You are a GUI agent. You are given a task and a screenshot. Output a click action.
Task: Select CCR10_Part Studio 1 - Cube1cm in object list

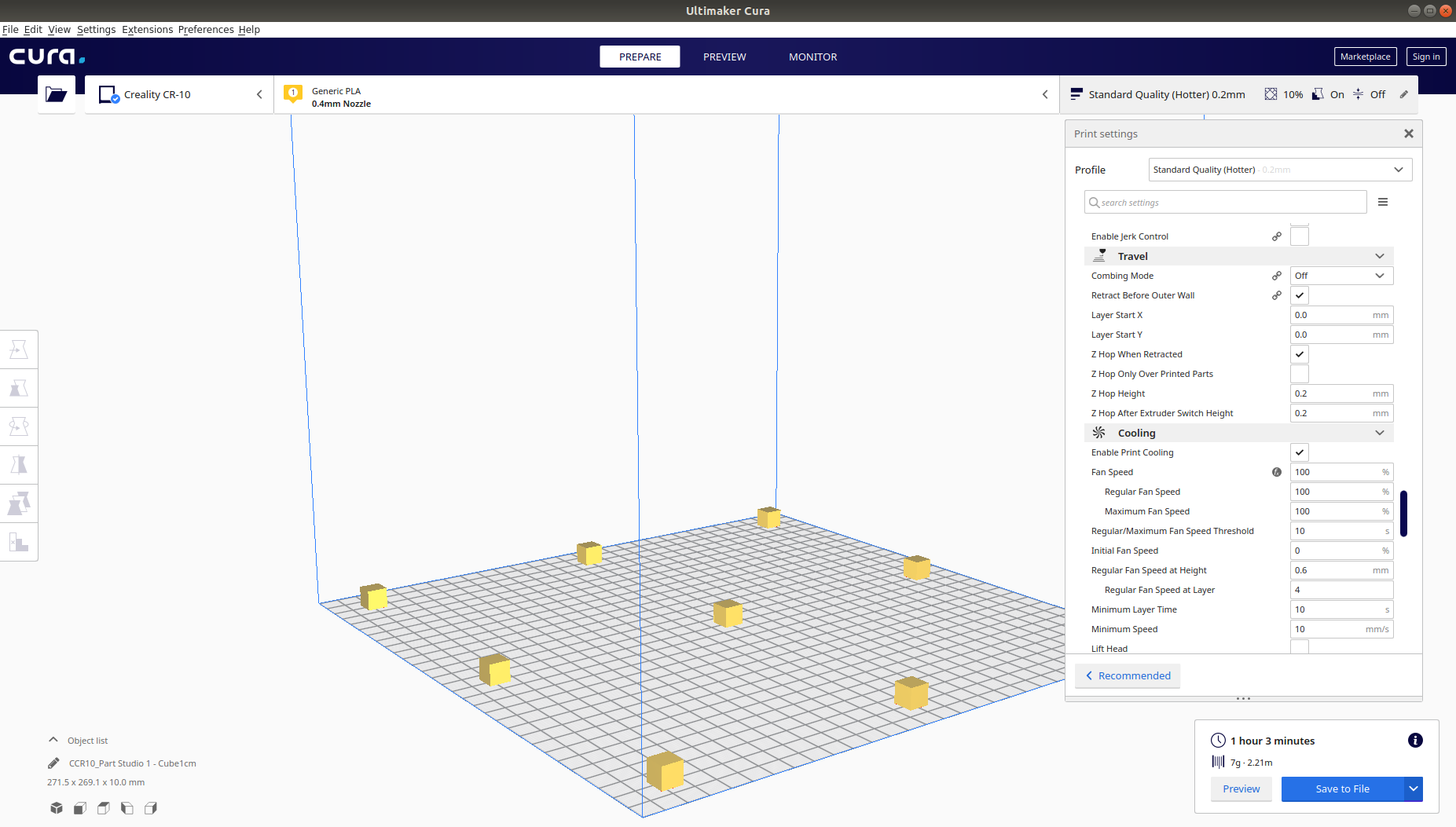tap(133, 763)
